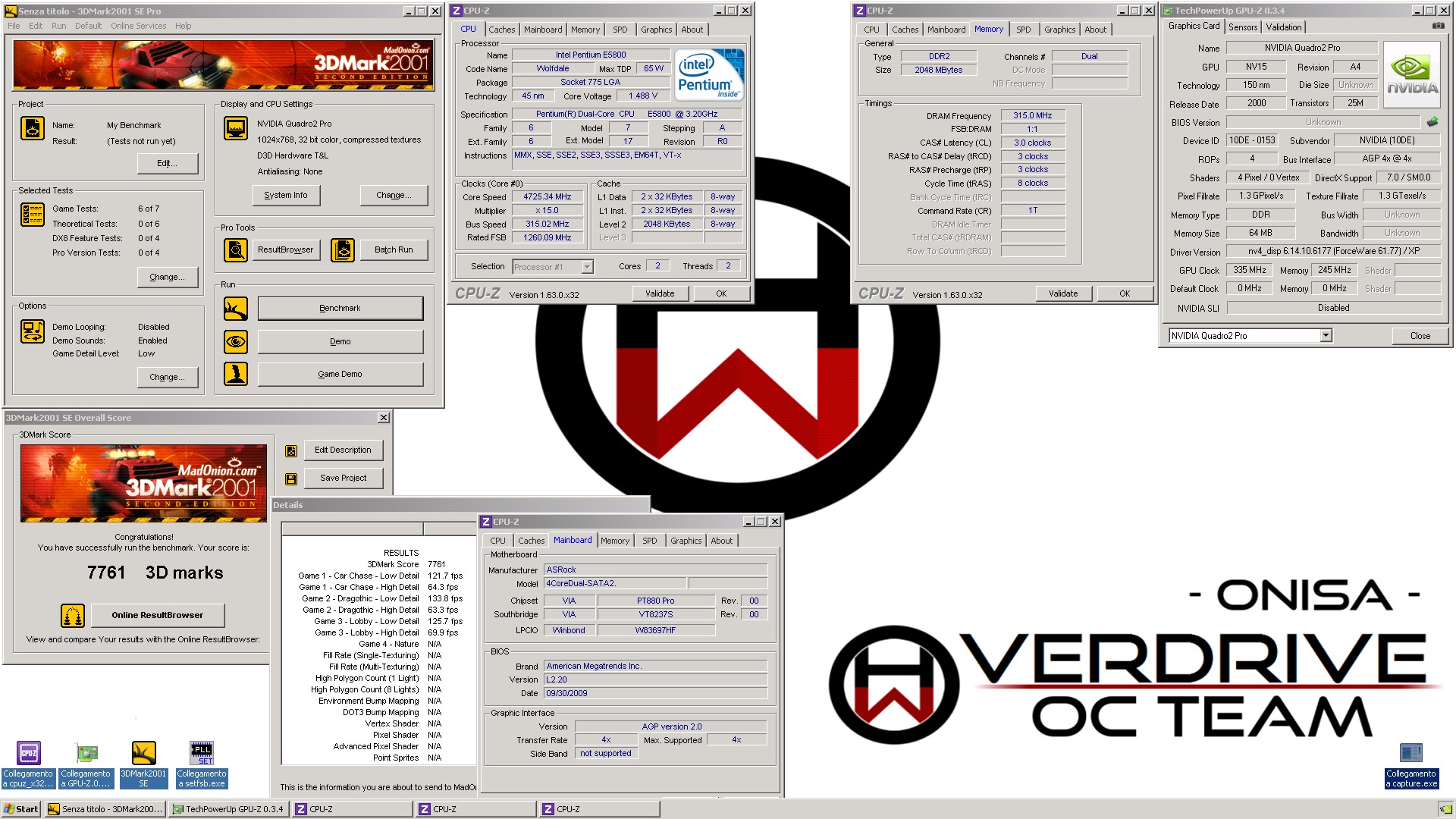The height and width of the screenshot is (819, 1456).
Task: Switch to Sensors tab in GPU-Z
Action: click(x=1243, y=27)
